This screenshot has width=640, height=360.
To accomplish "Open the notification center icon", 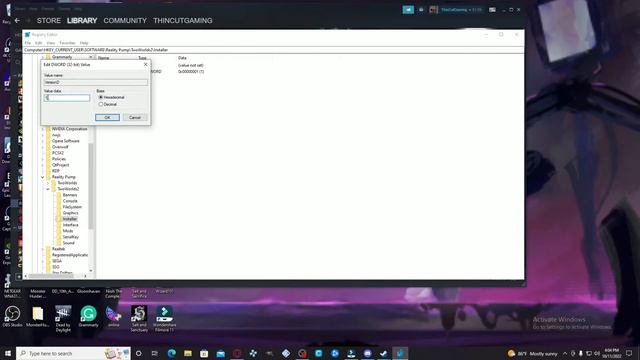I will pos(629,353).
